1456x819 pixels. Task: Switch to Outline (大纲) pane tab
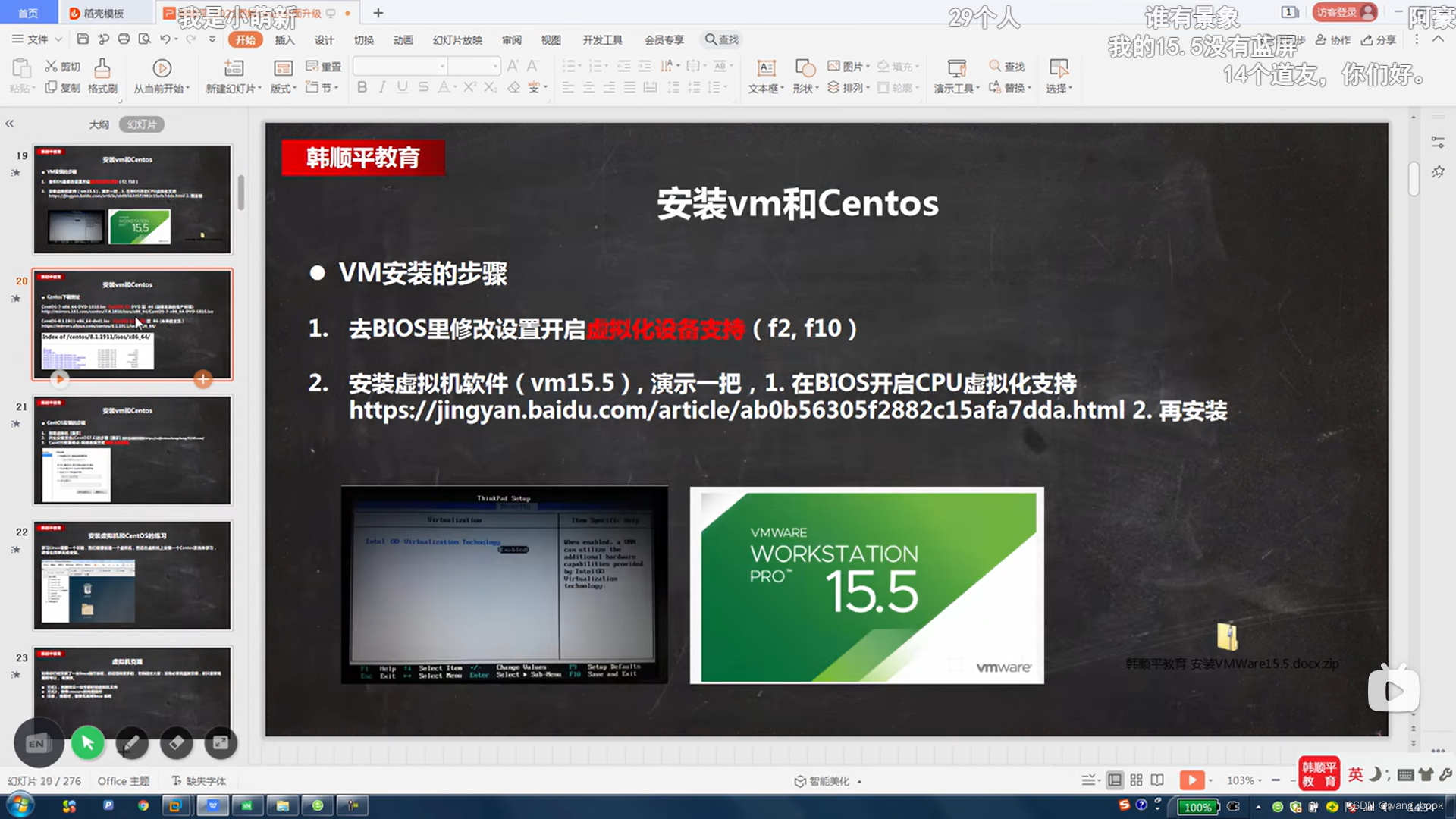tap(99, 124)
